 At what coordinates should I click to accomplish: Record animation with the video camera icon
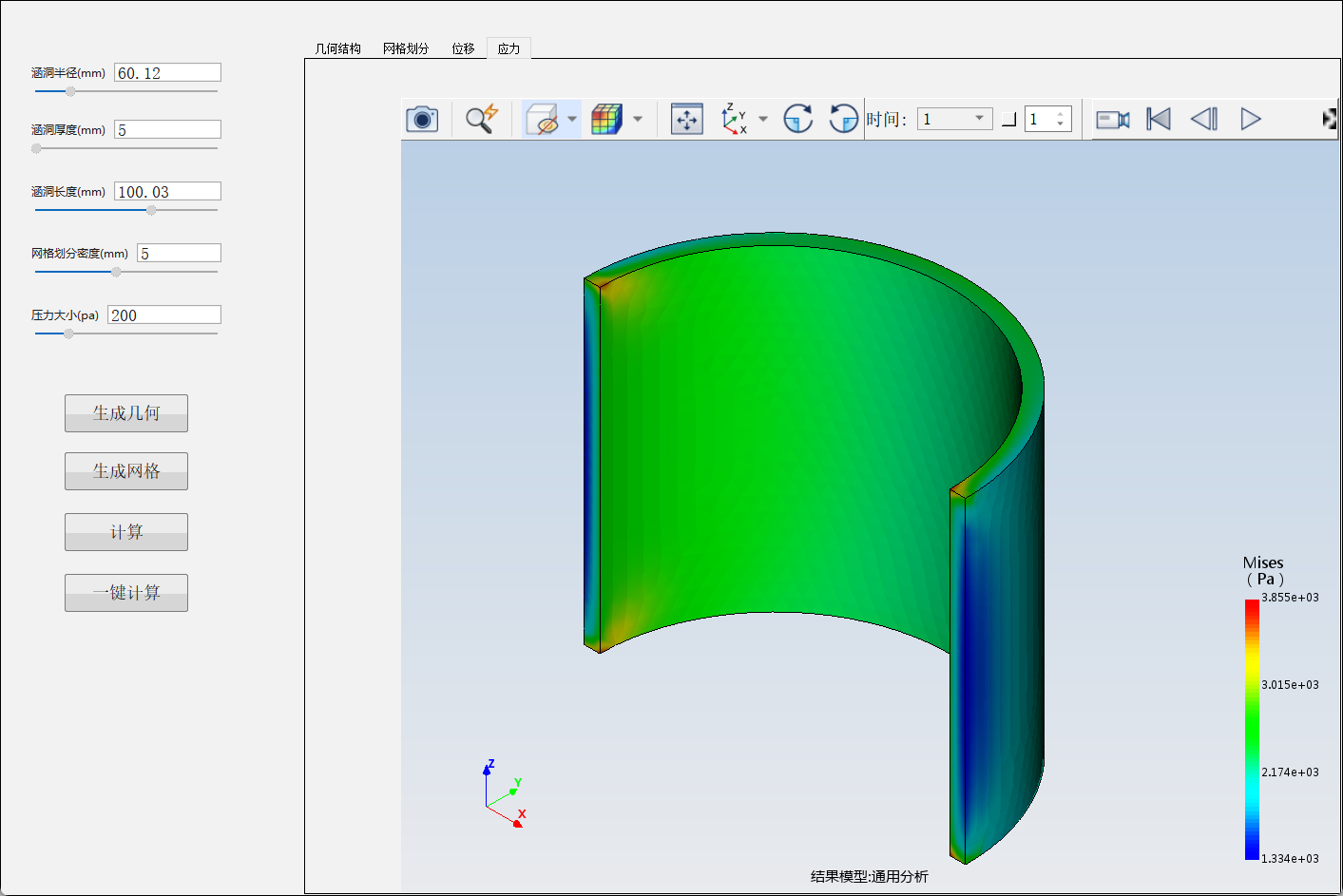tap(1113, 119)
